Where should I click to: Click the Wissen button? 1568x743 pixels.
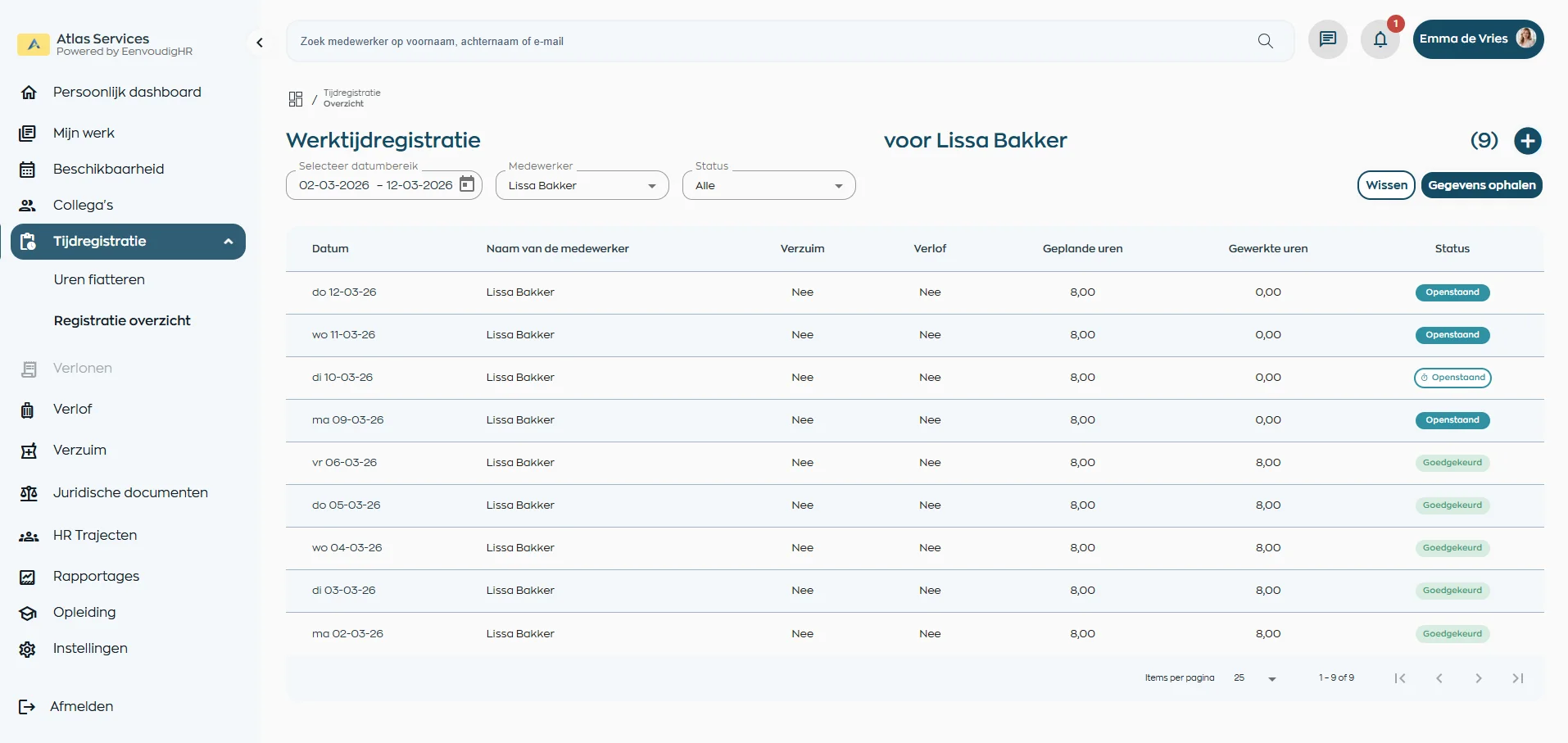pos(1385,185)
